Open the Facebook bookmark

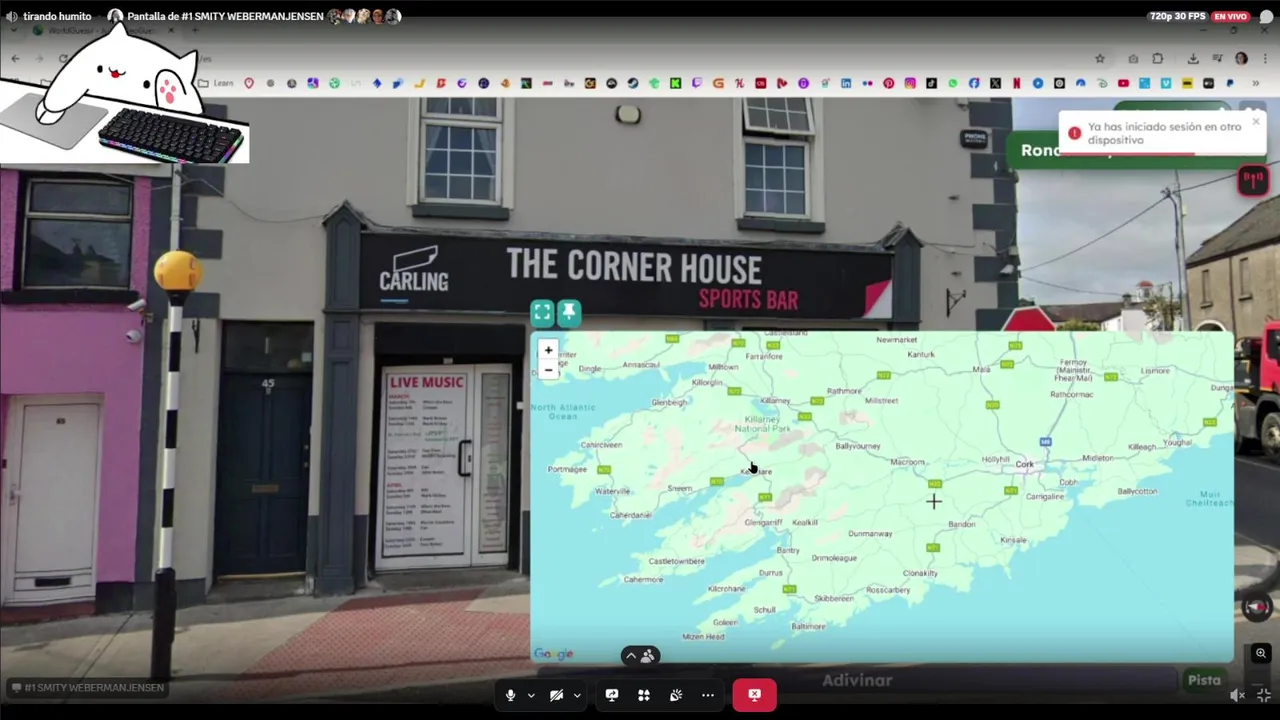click(x=974, y=83)
